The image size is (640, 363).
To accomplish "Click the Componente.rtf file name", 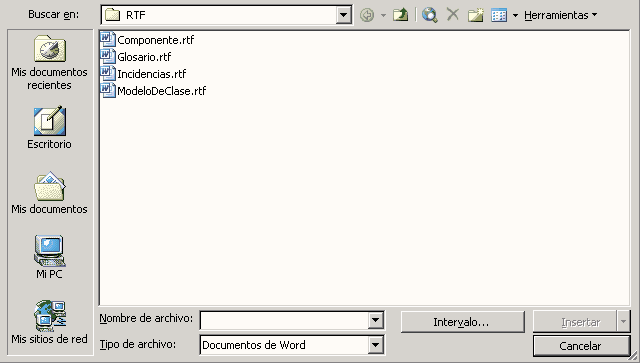I will pos(156,40).
